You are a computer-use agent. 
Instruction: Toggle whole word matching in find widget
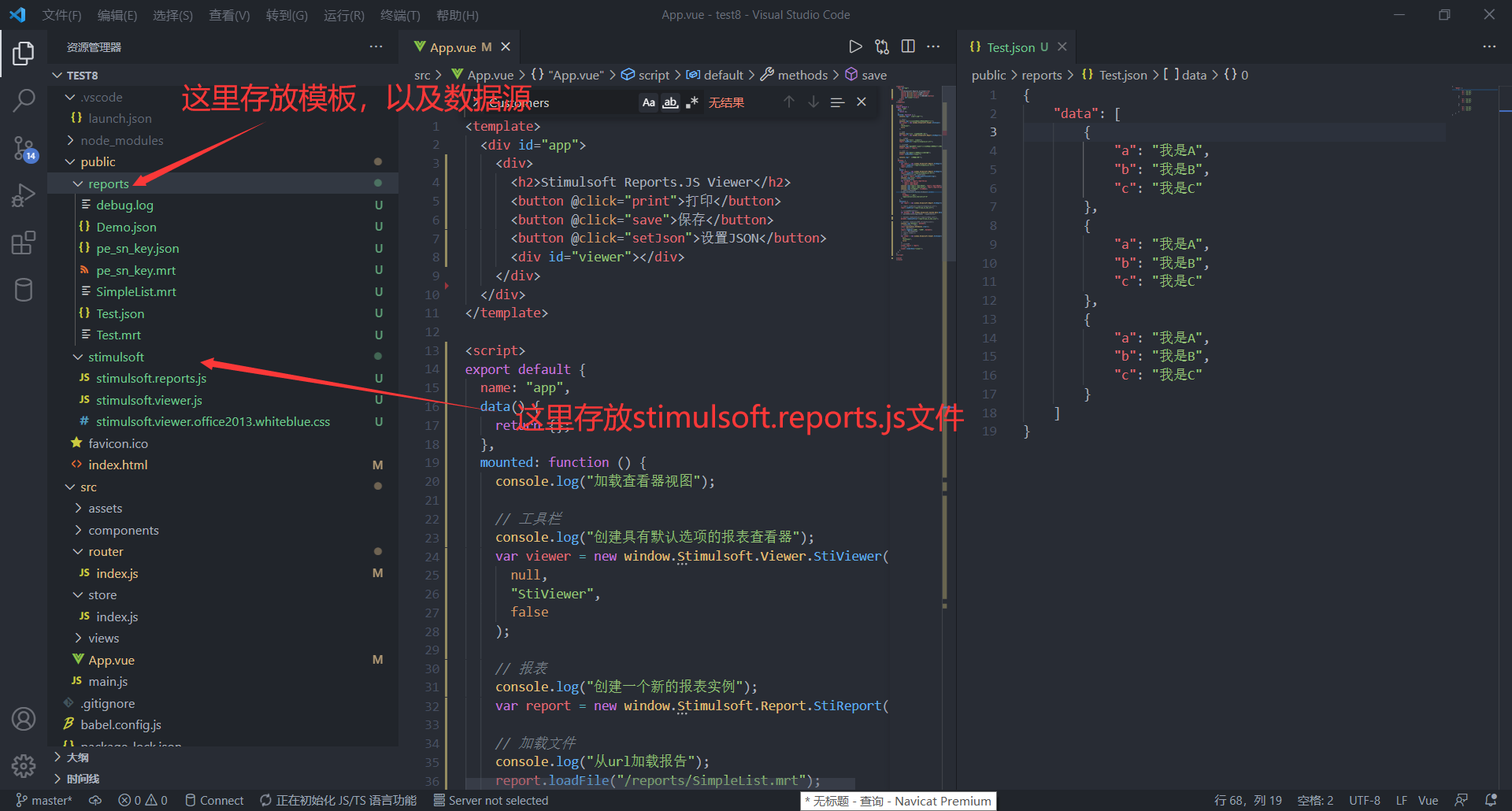(x=669, y=102)
